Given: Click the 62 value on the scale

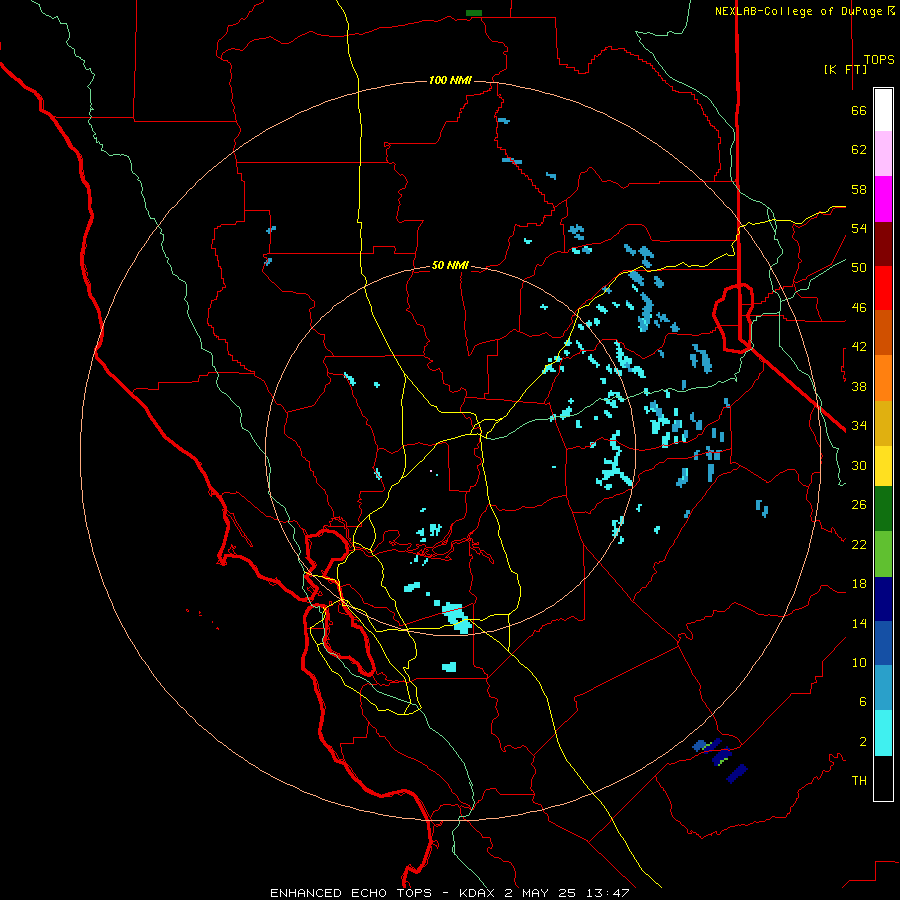Looking at the screenshot, I should coord(859,150).
